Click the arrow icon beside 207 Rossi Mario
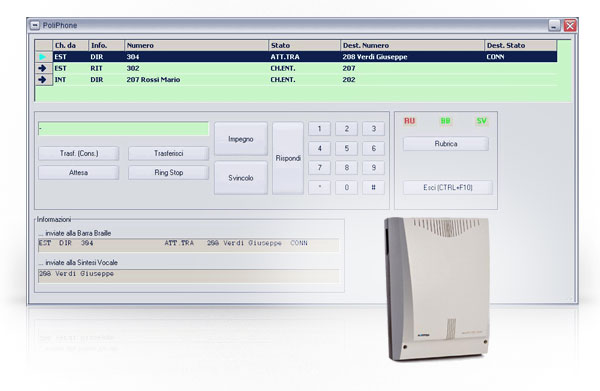600x391 pixels. point(42,80)
